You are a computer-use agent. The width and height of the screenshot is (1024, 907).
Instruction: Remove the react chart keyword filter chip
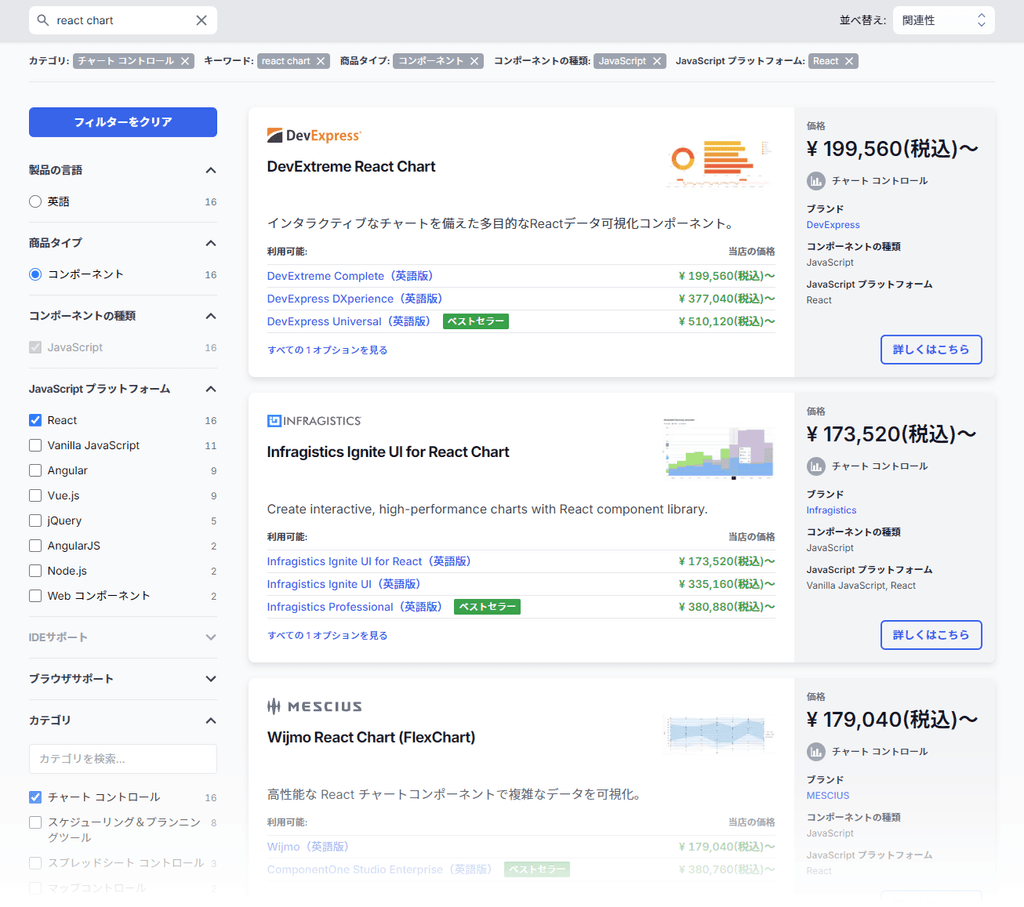321,61
